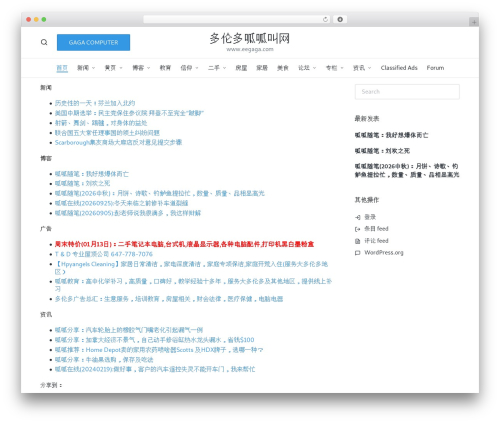The width and height of the screenshot is (500, 423).
Task: Open the Scarborough news article link
Action: [x=118, y=142]
